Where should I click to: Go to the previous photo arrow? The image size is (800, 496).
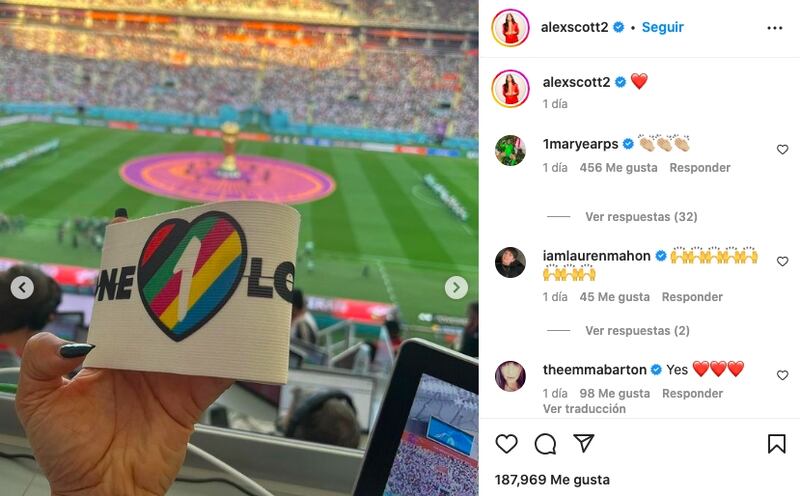click(22, 288)
